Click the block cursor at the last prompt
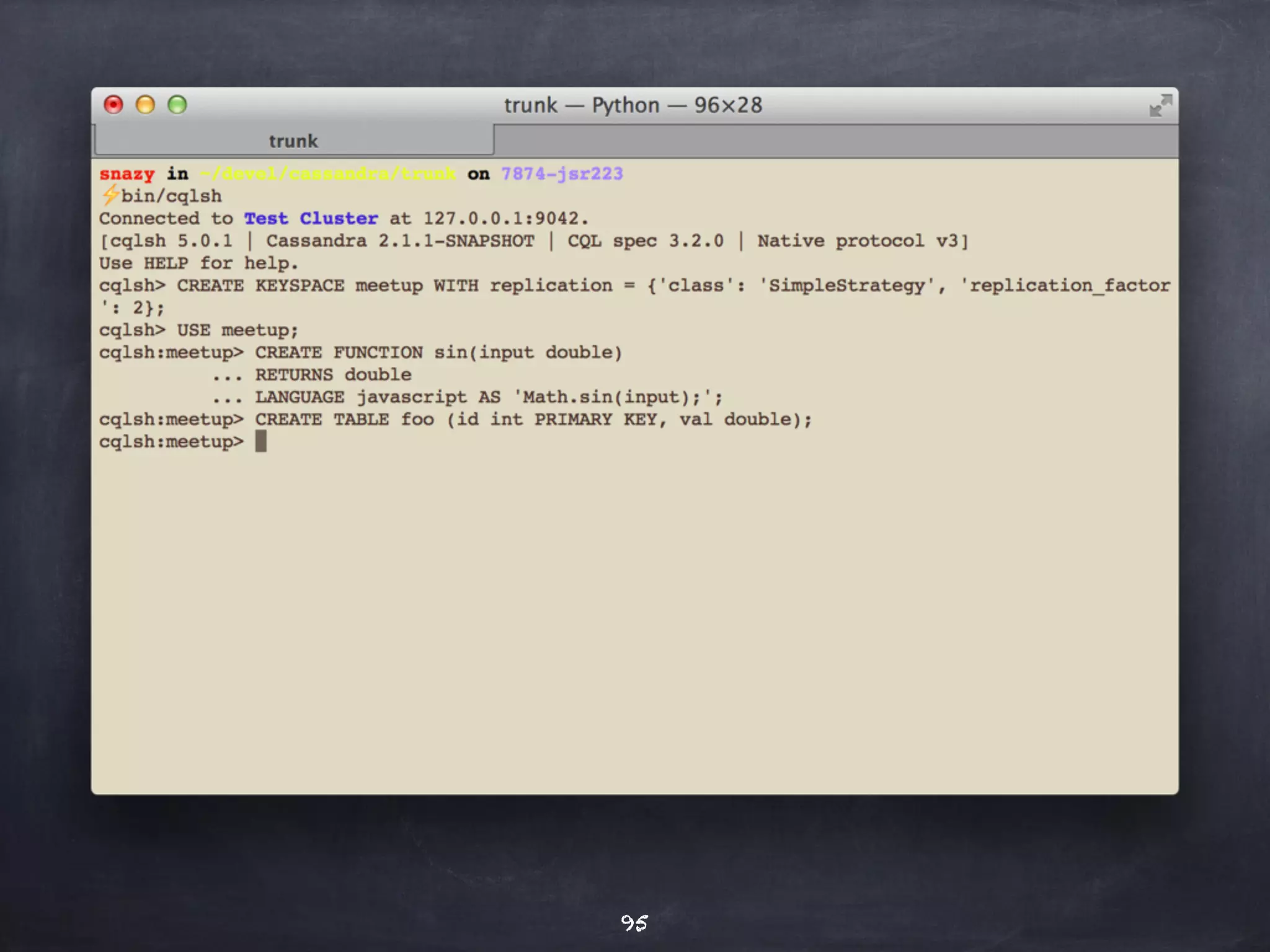This screenshot has height=952, width=1270. (x=261, y=441)
